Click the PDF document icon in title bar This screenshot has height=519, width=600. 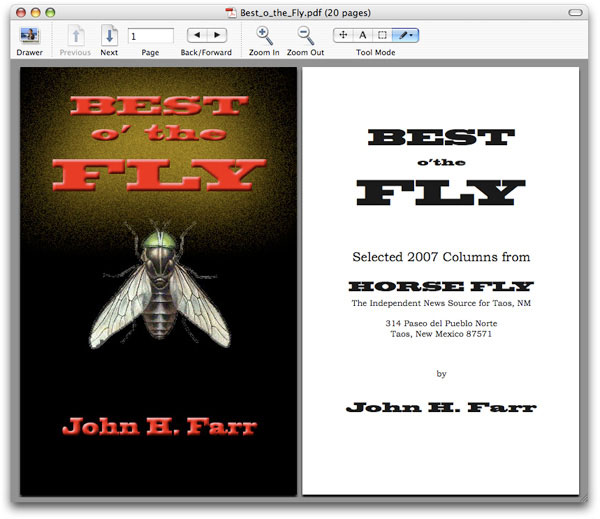point(230,10)
